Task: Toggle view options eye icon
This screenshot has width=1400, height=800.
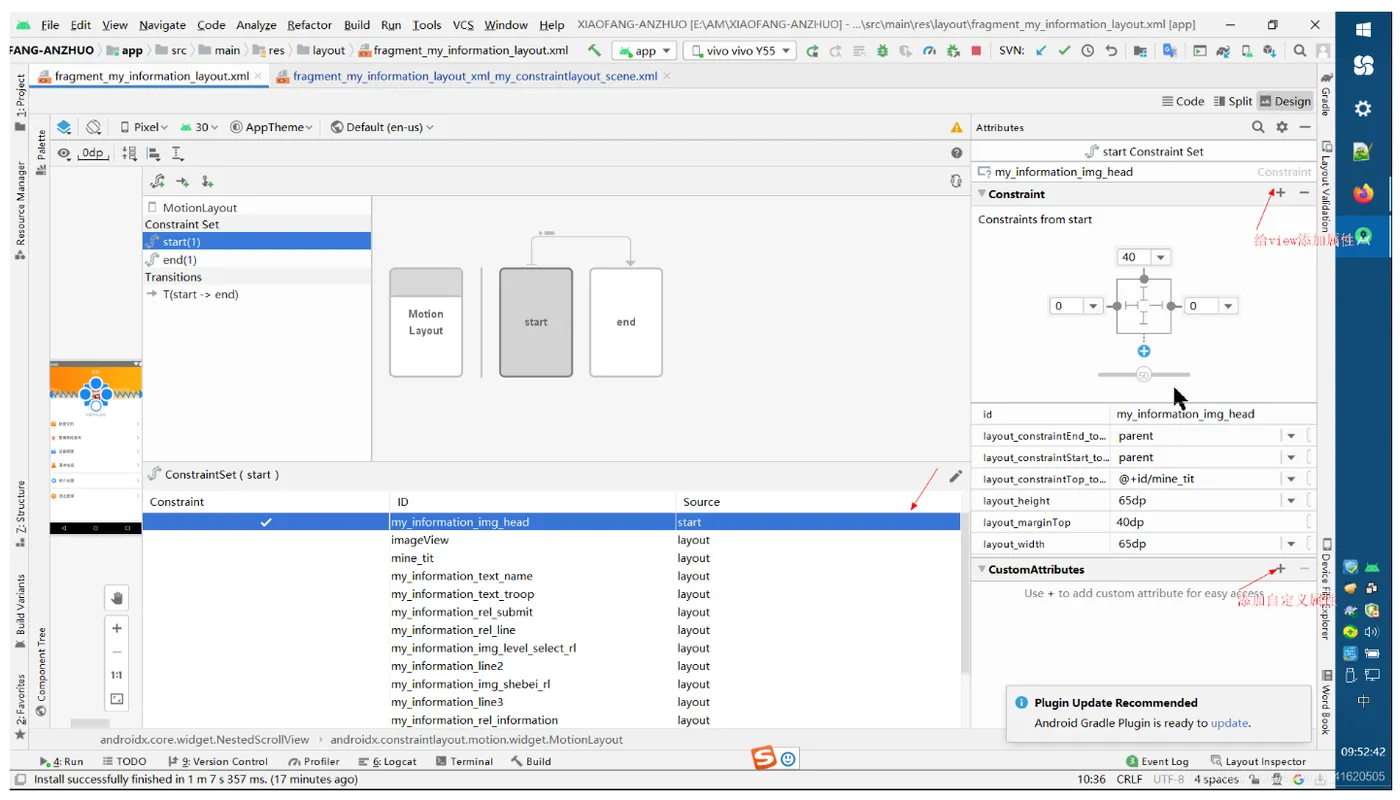Action: [64, 153]
